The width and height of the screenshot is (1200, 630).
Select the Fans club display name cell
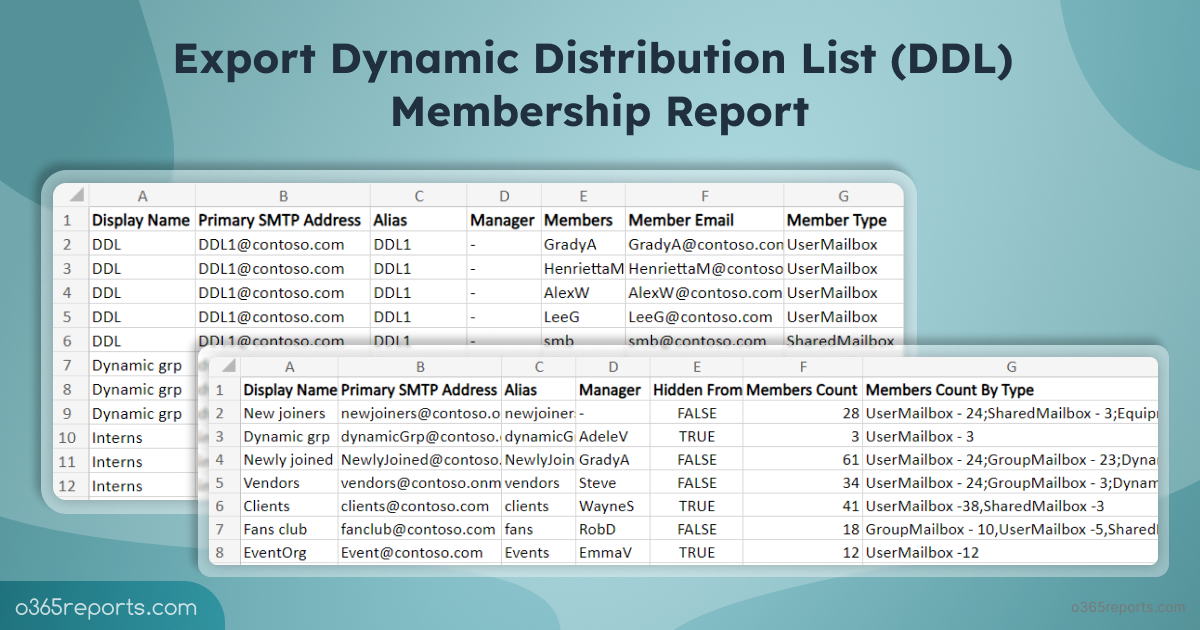289,529
